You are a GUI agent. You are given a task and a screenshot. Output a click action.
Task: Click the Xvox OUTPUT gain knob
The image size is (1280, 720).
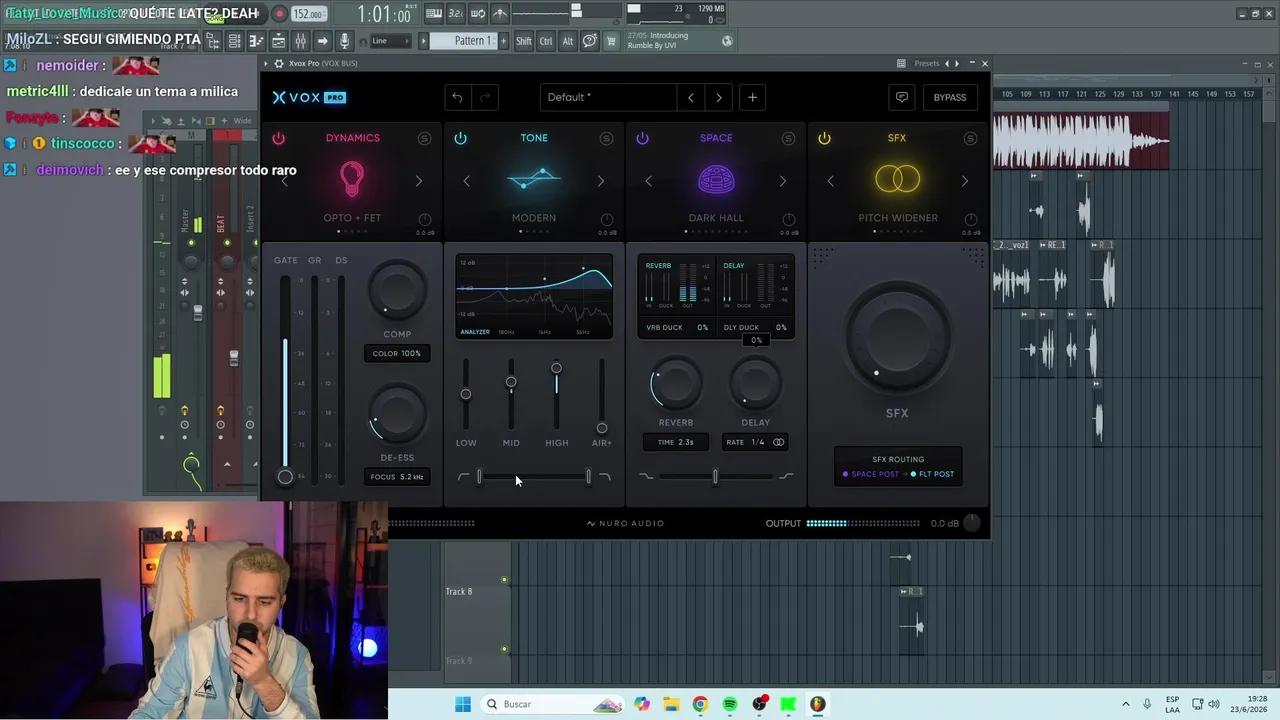[972, 523]
